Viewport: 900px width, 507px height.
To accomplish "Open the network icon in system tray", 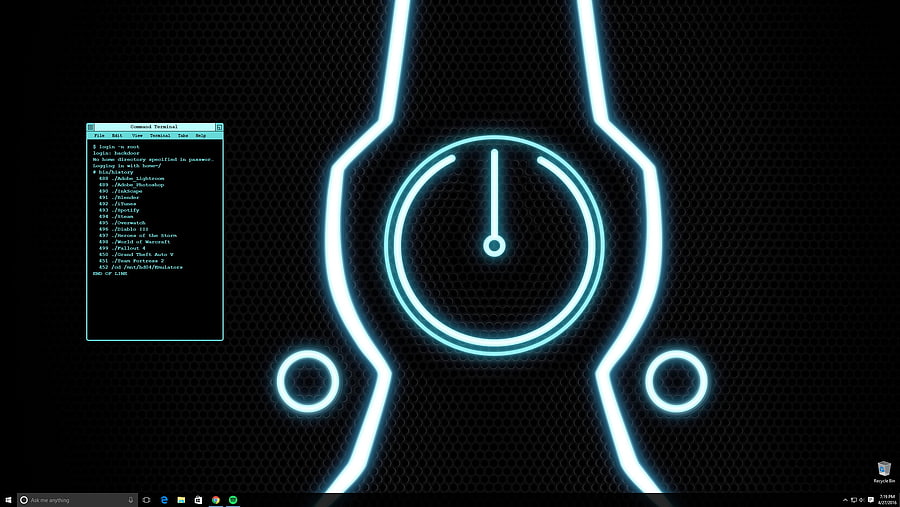I will [x=854, y=500].
